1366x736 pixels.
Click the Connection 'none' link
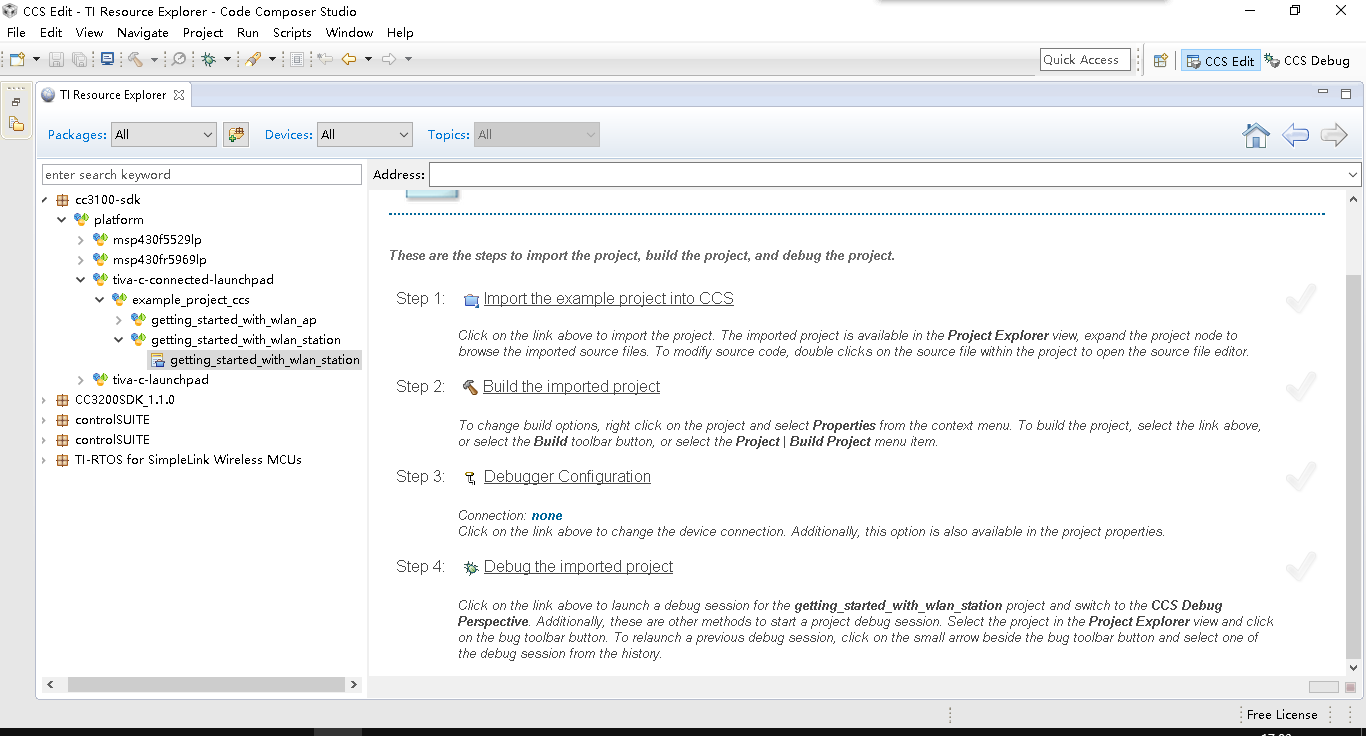pos(547,516)
